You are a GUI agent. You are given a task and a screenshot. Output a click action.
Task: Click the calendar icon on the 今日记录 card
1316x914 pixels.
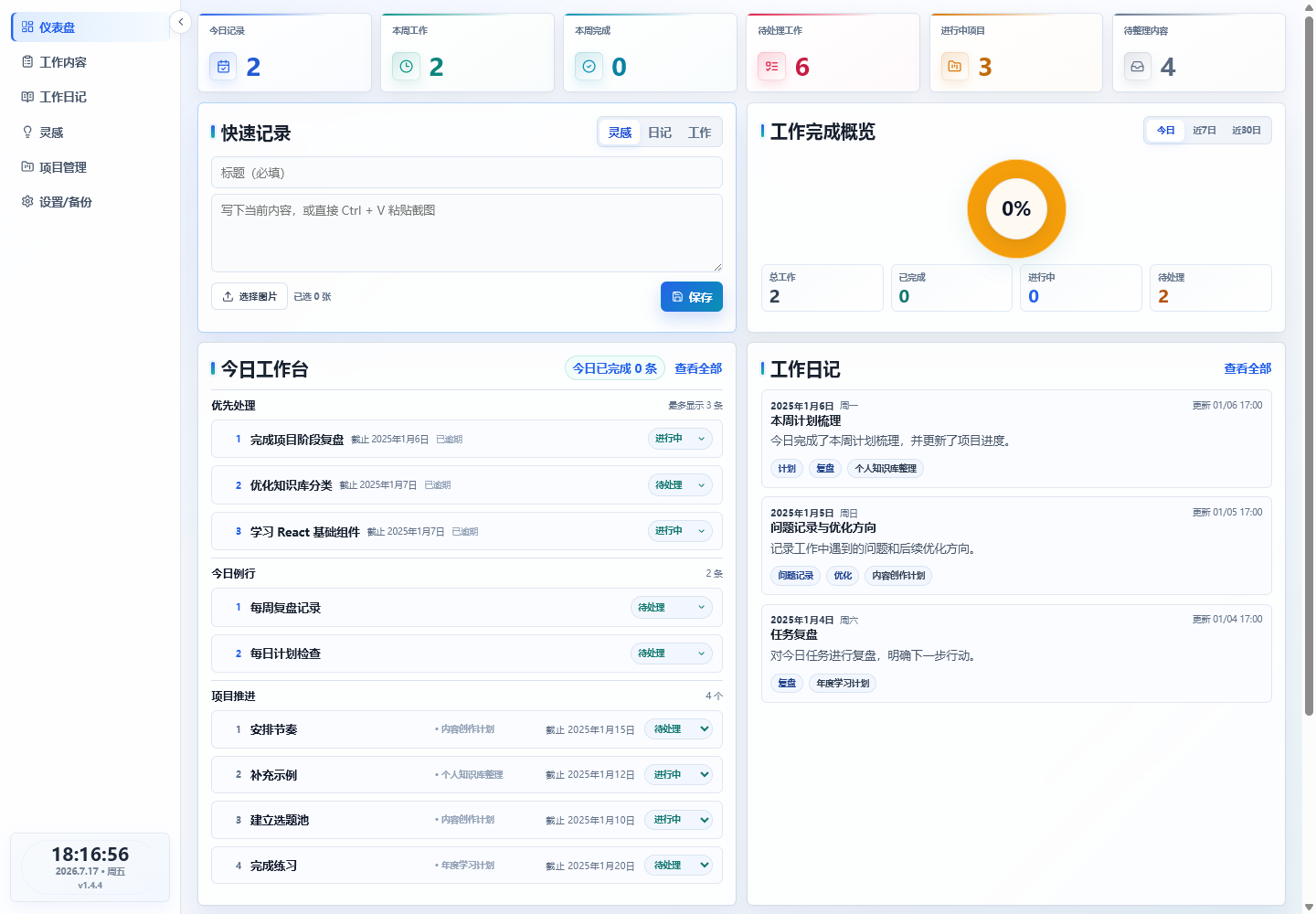[x=223, y=67]
